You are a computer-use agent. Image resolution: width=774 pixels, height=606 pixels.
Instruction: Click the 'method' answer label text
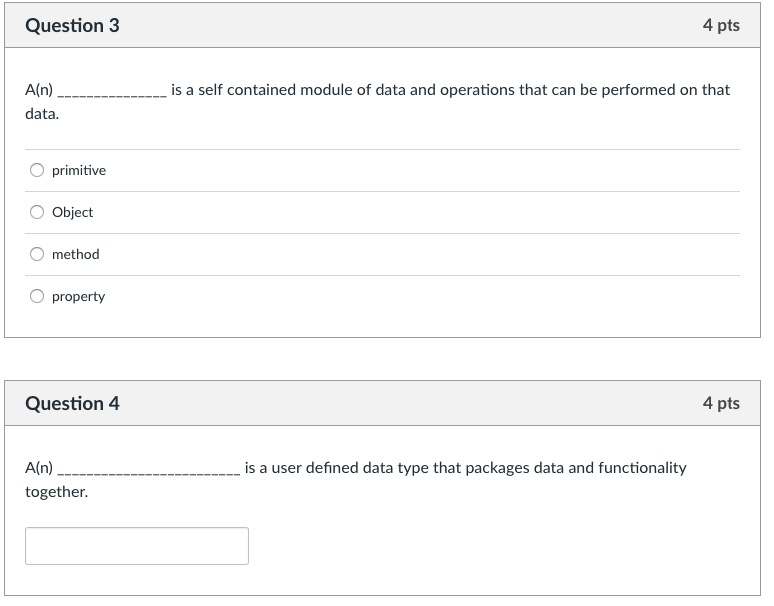[76, 254]
